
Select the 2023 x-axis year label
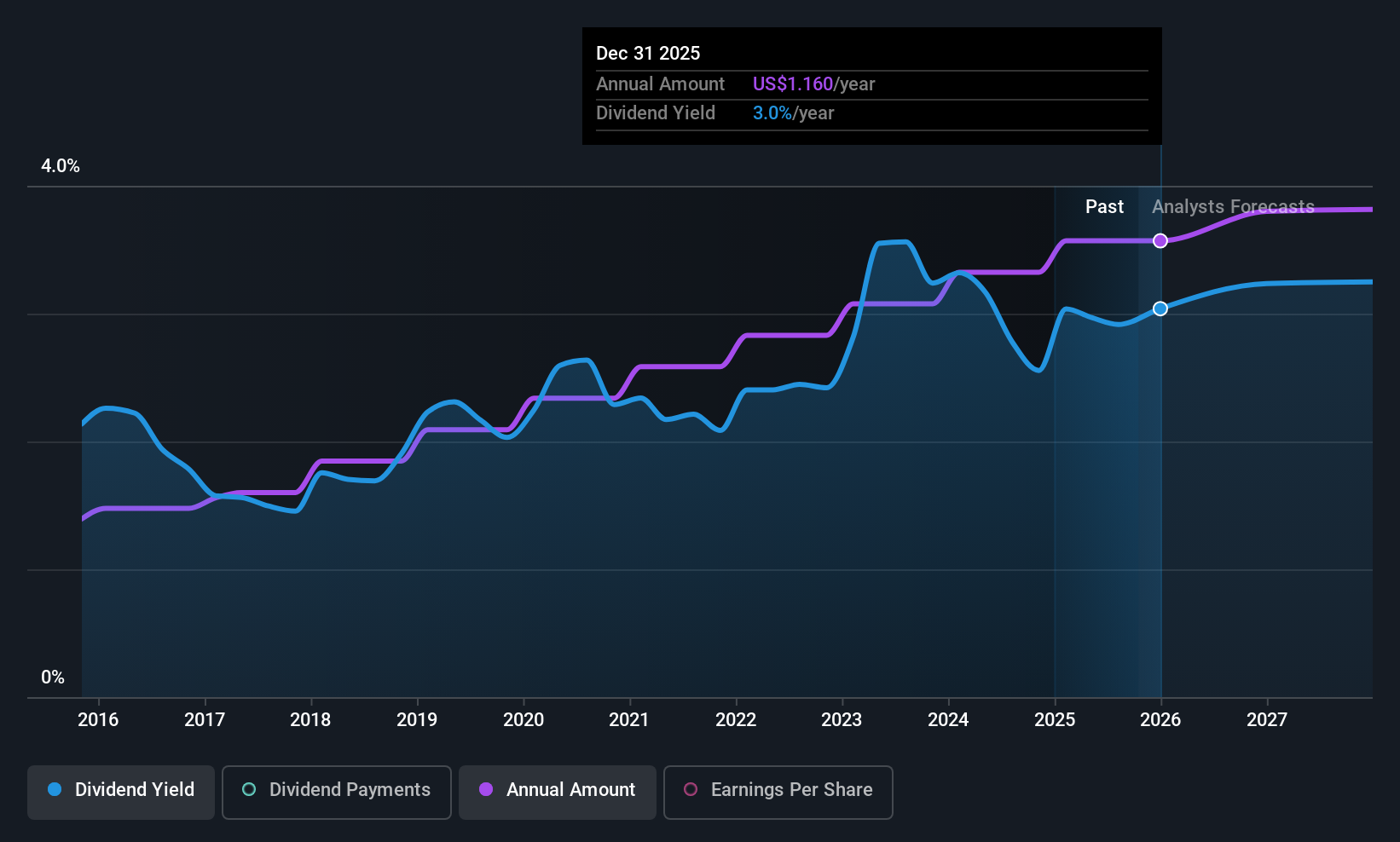(x=842, y=720)
